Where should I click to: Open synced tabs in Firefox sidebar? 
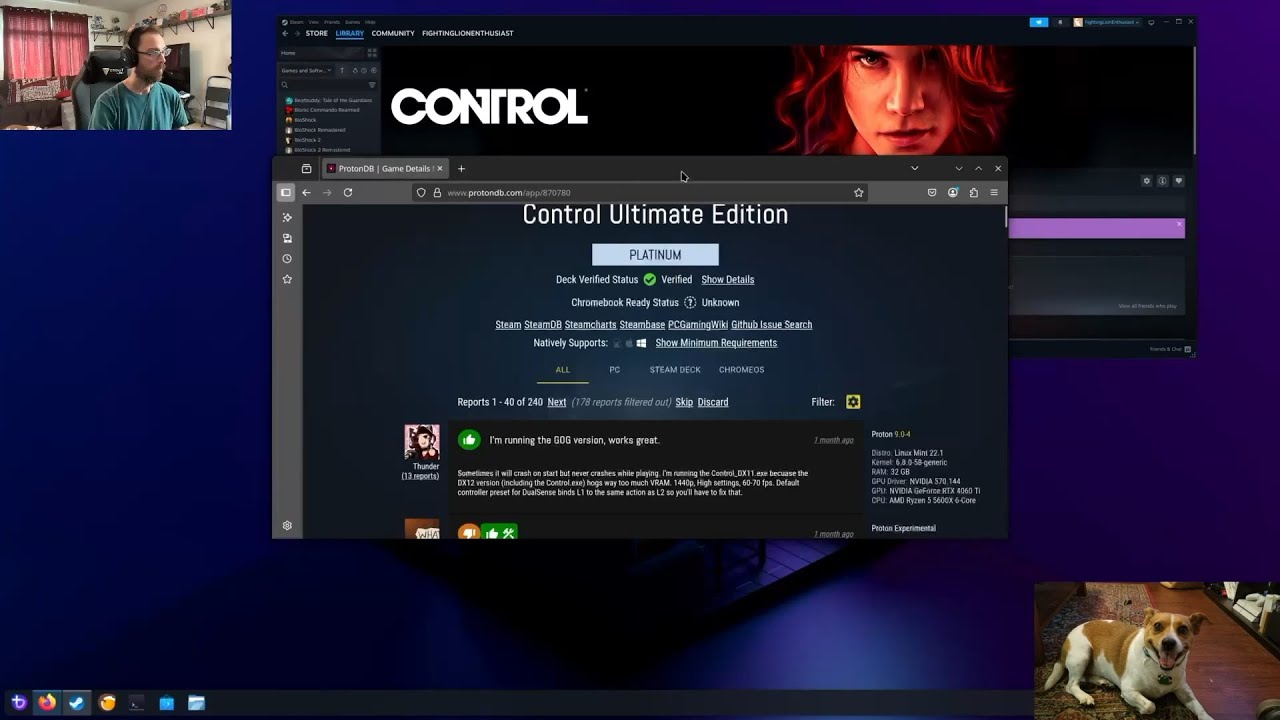pos(287,238)
